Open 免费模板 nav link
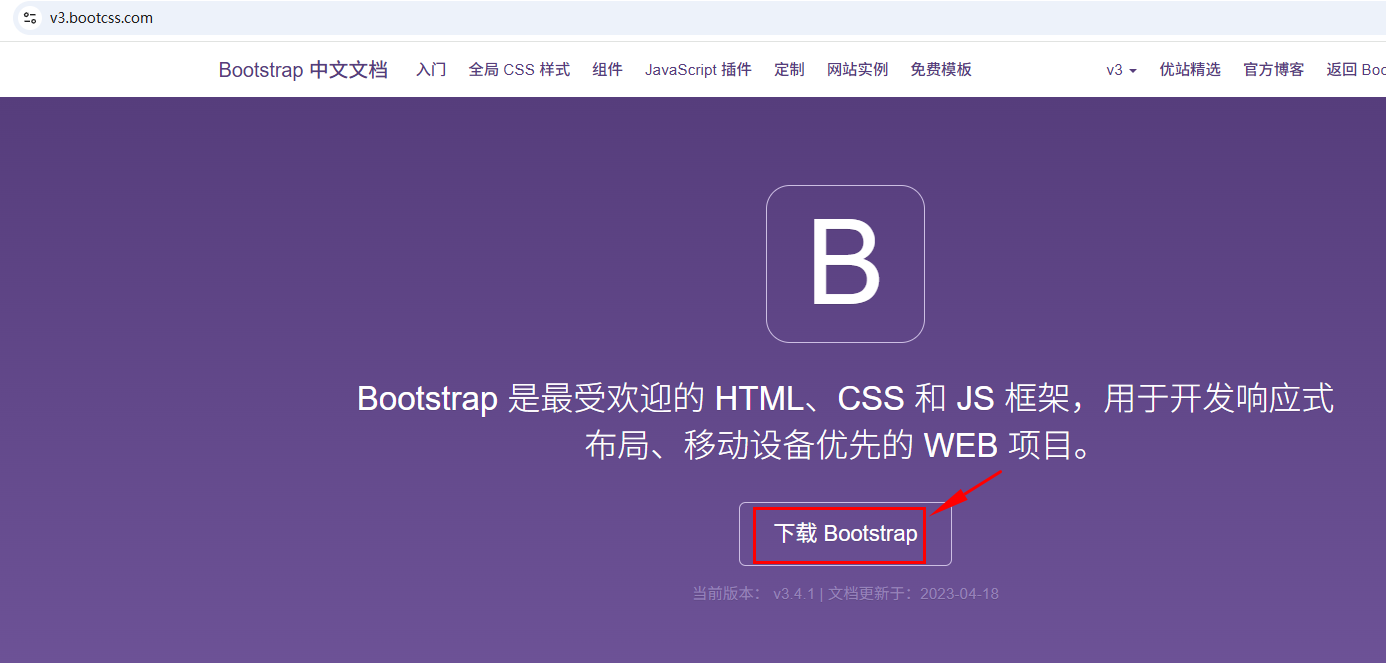This screenshot has width=1386, height=663. (941, 70)
